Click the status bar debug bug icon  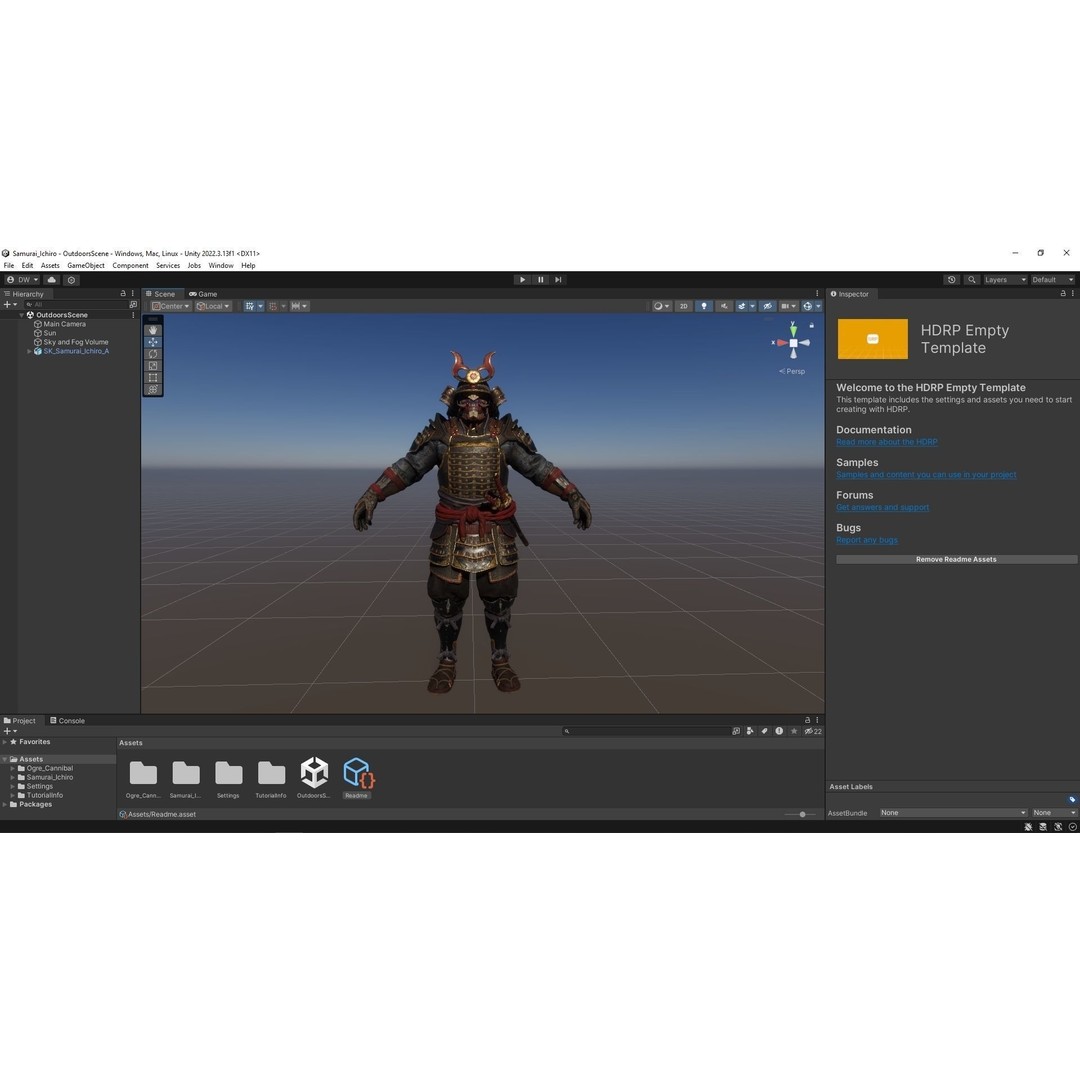tap(1028, 827)
